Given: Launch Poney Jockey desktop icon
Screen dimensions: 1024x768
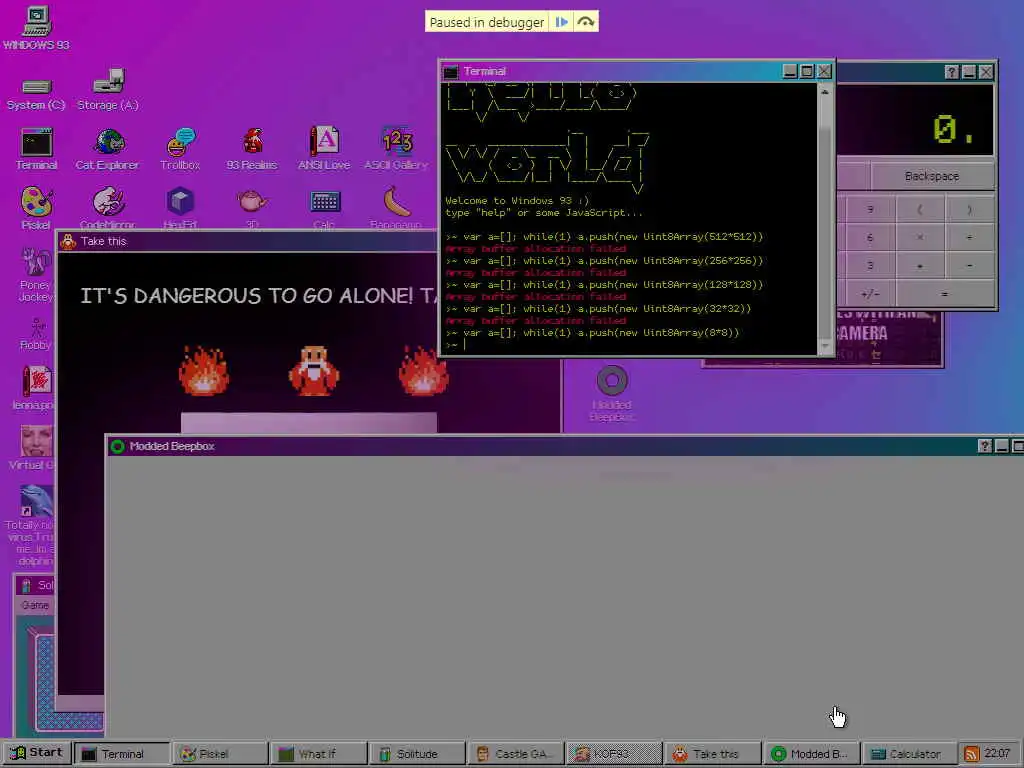Looking at the screenshot, I should (36, 274).
